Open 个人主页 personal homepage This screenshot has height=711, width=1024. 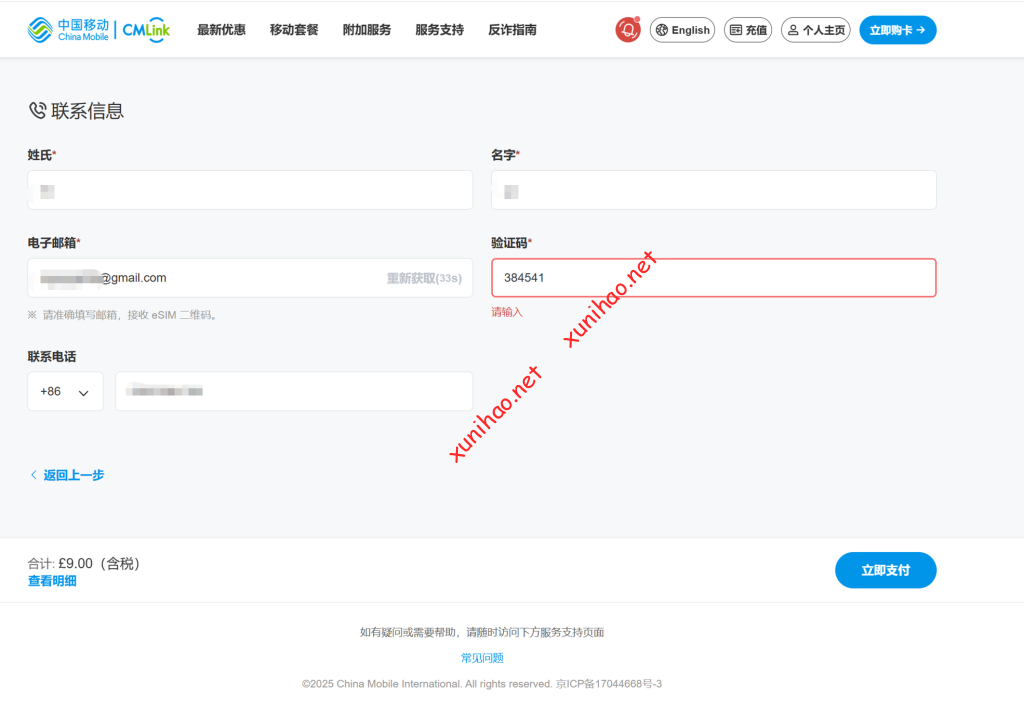point(815,30)
